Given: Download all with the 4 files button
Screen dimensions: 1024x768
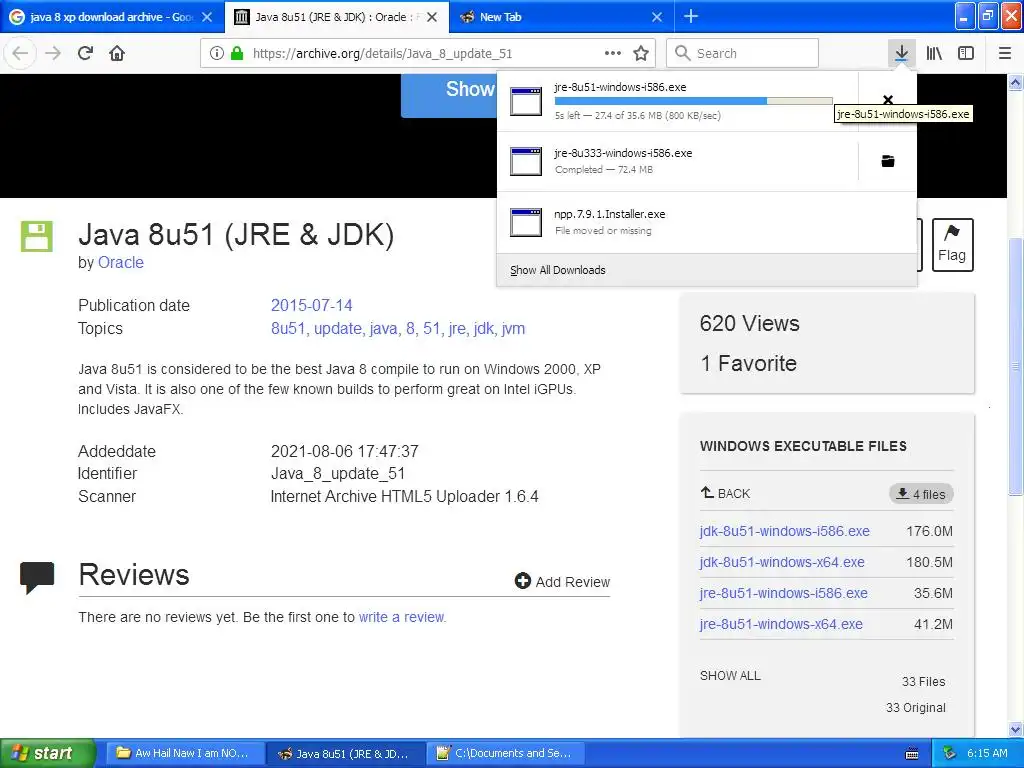Looking at the screenshot, I should (921, 494).
